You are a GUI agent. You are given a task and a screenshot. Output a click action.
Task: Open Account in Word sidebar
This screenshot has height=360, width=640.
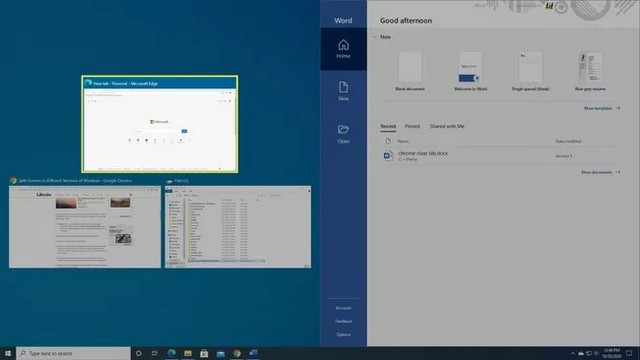(343, 308)
